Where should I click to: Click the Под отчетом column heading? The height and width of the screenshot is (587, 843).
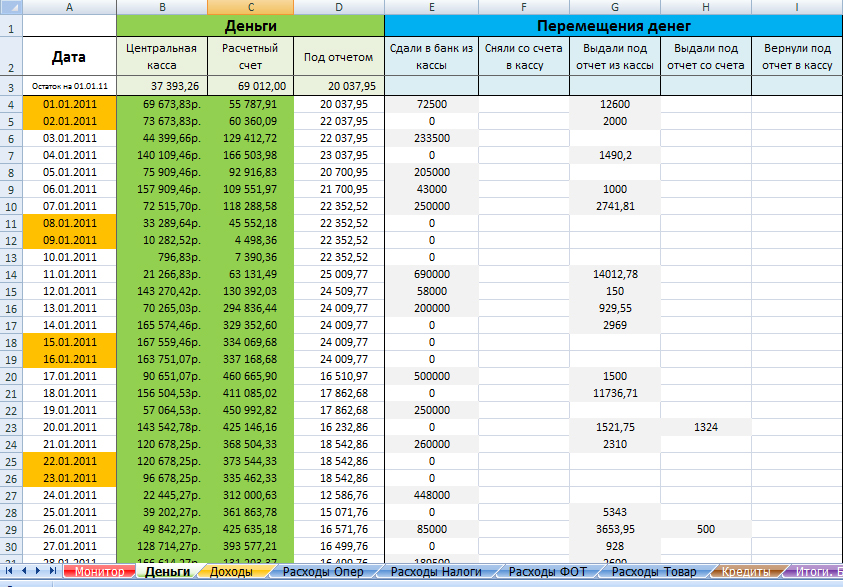point(339,56)
